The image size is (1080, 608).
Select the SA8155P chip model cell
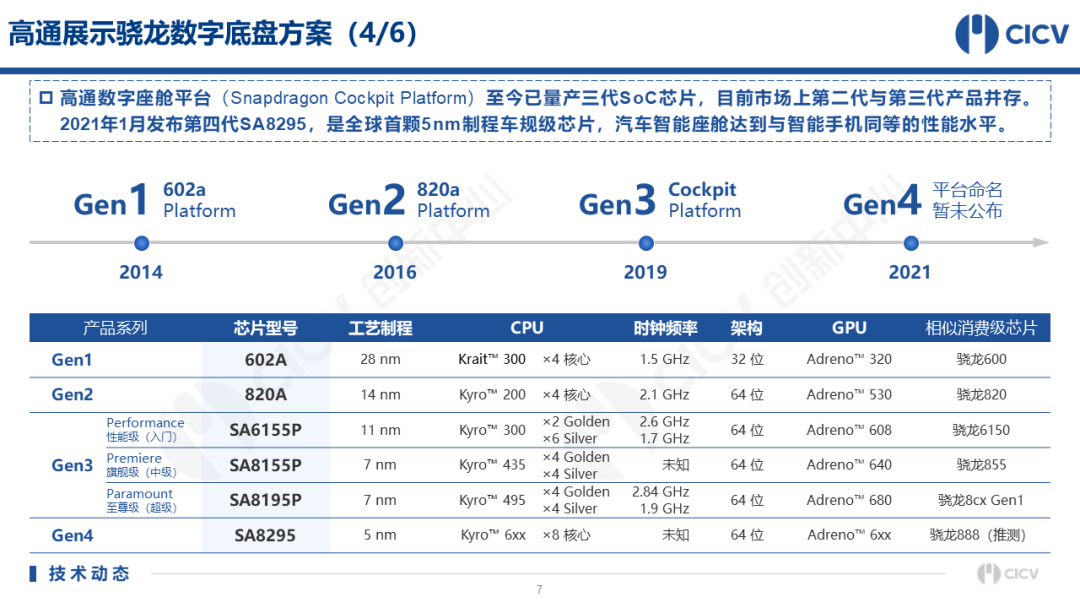point(265,465)
